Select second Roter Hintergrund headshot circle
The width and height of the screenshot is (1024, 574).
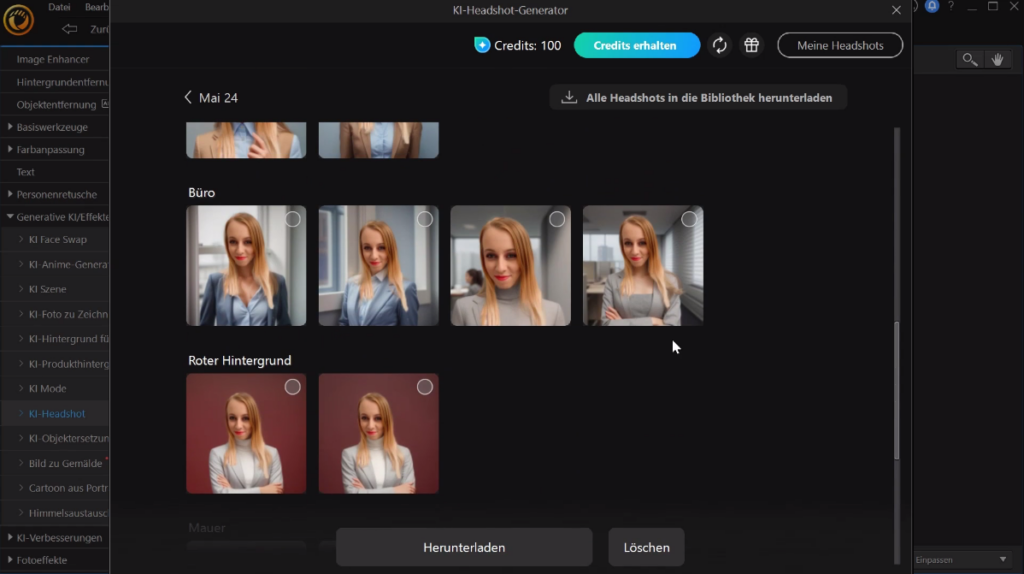click(x=425, y=387)
